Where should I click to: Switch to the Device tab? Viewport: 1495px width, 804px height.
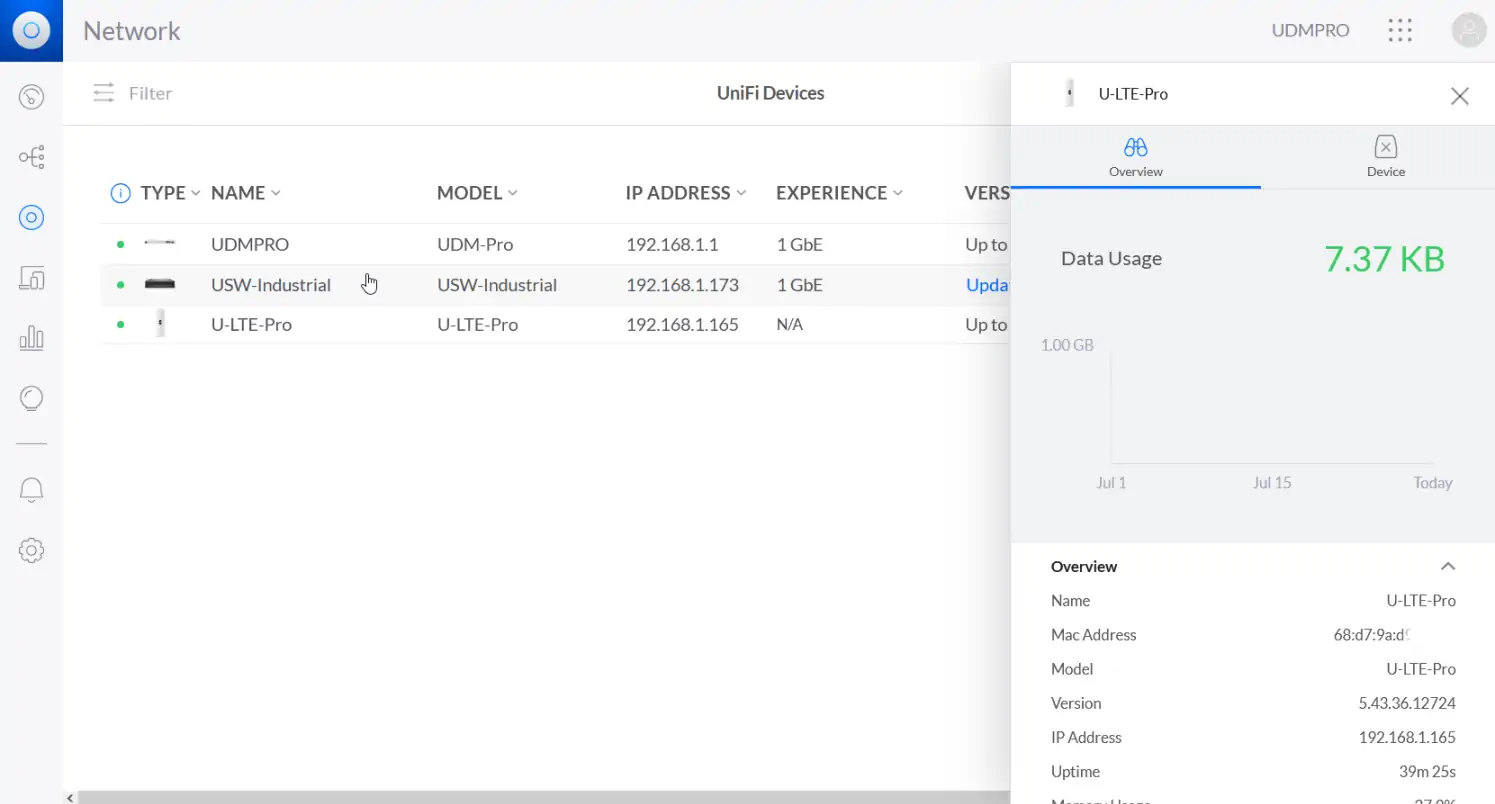pos(1385,157)
